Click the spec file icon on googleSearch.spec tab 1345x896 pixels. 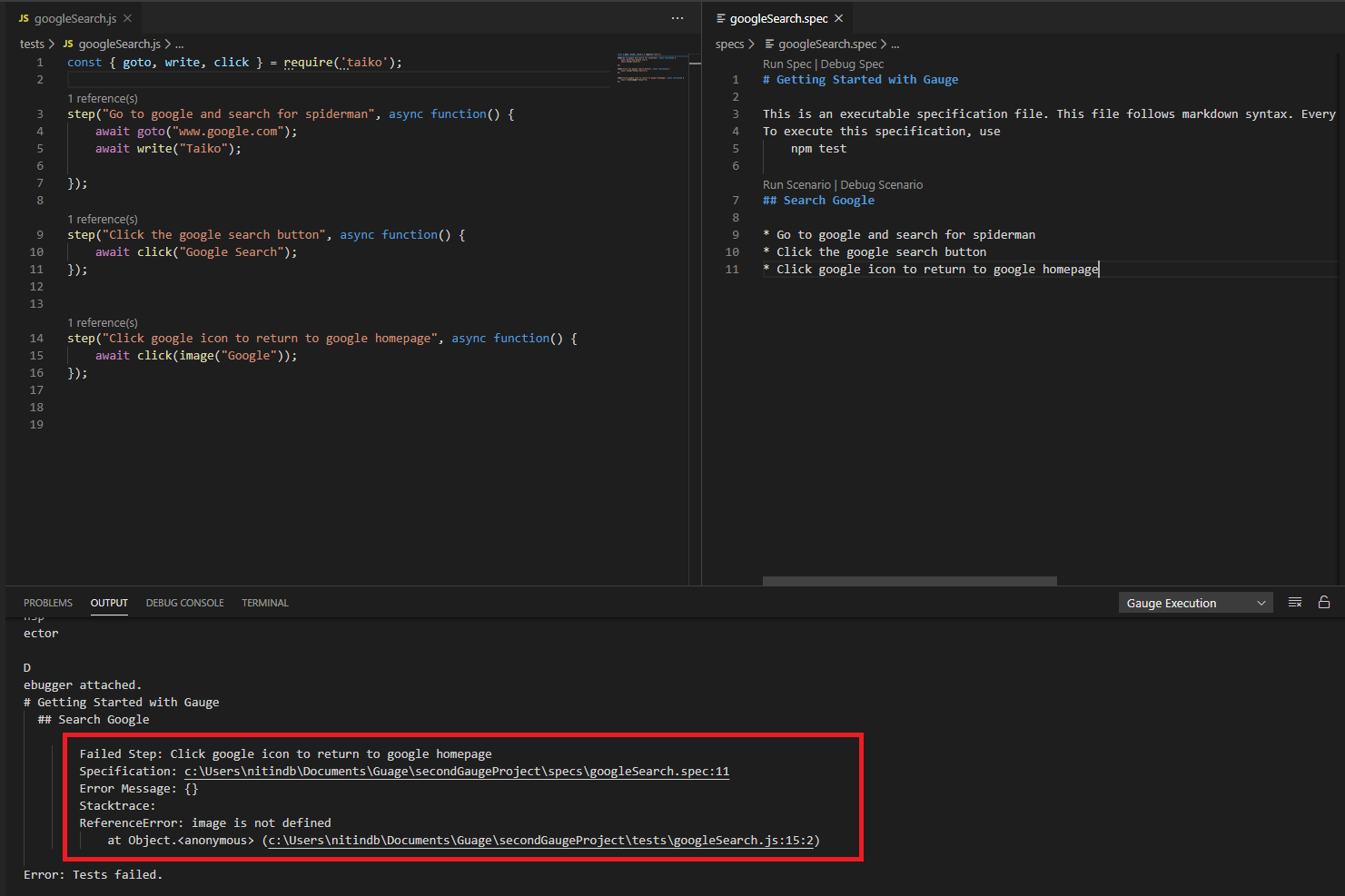pos(720,17)
